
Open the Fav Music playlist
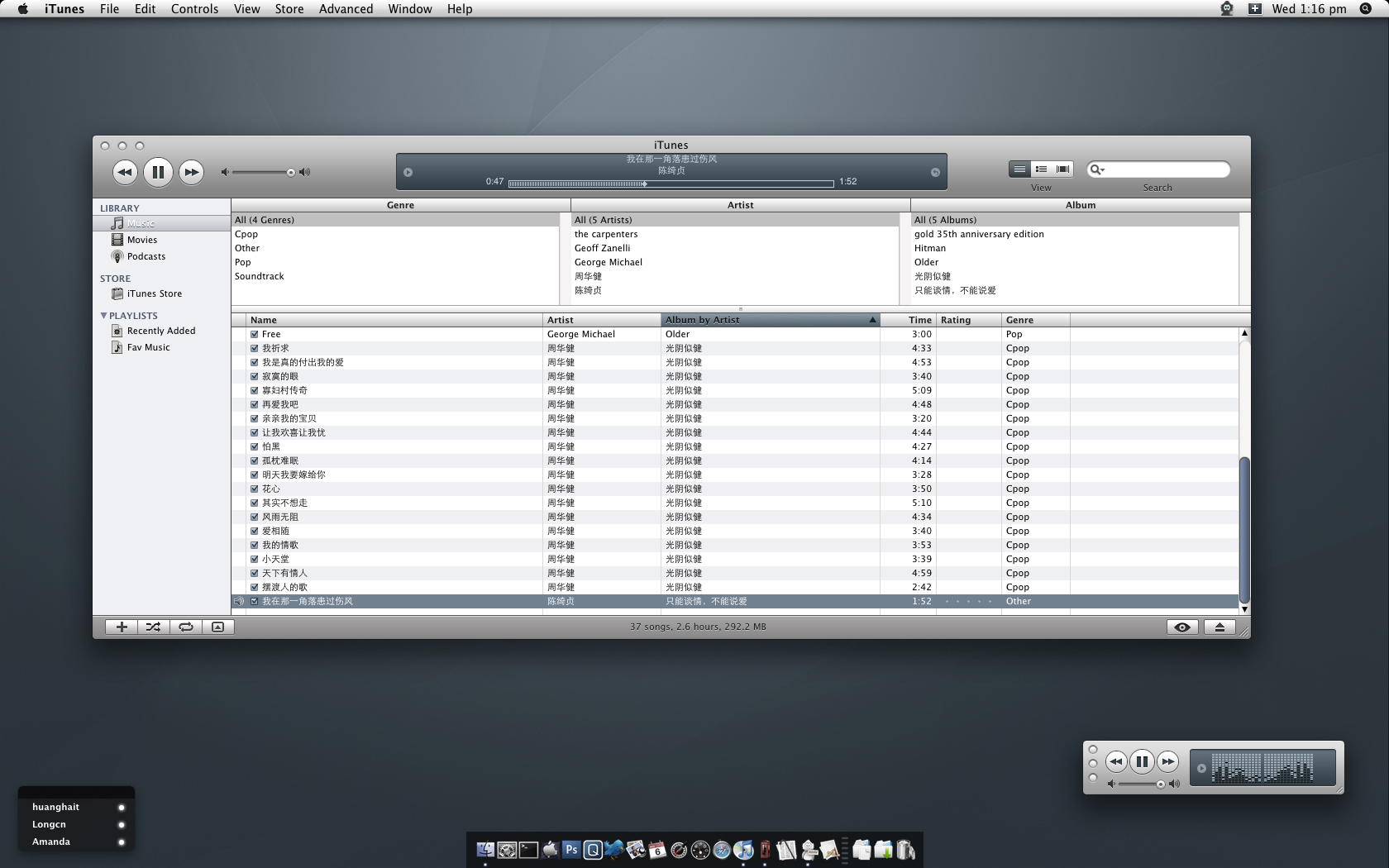[161, 347]
